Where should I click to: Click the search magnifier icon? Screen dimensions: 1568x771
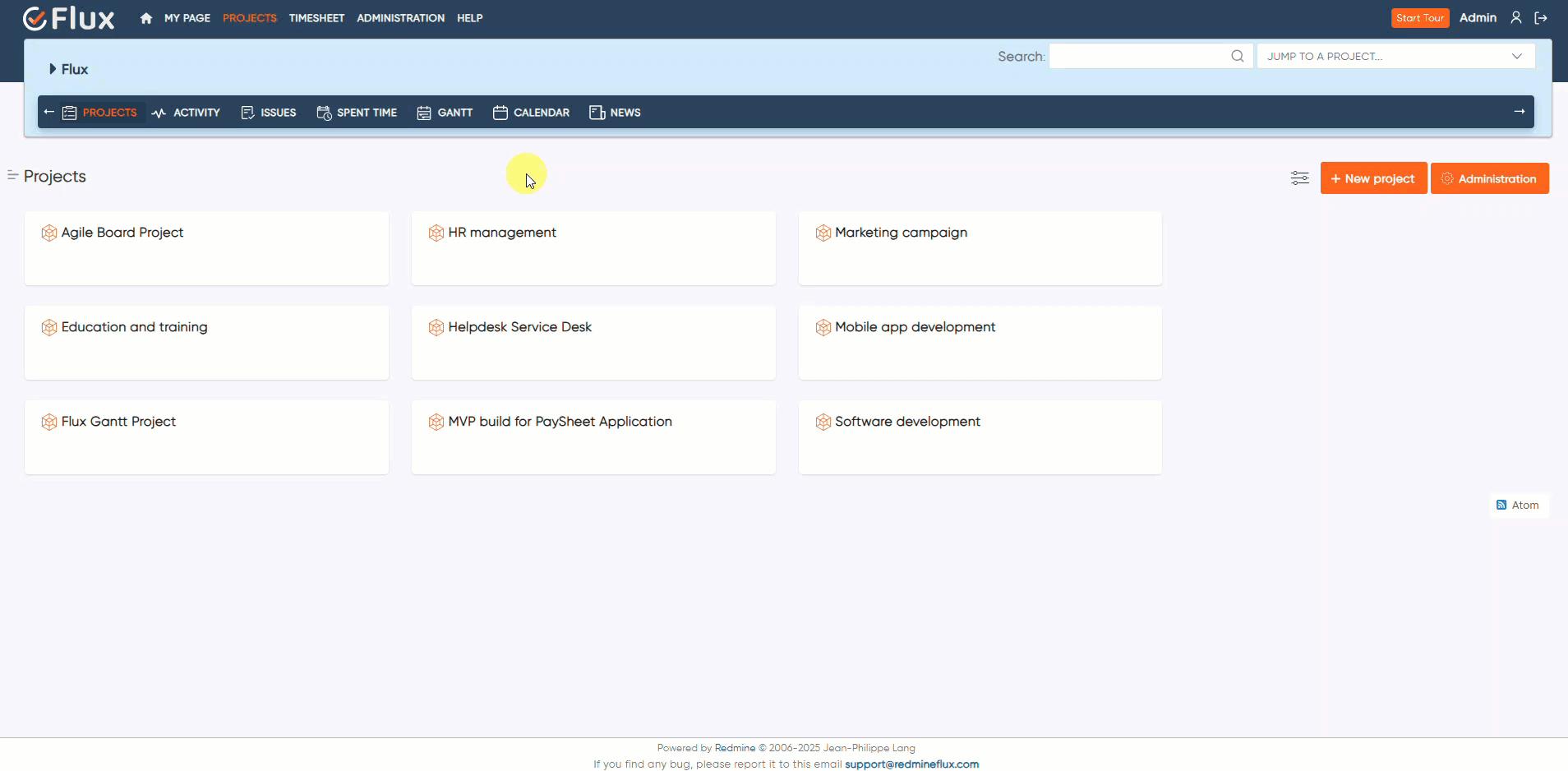pos(1237,56)
